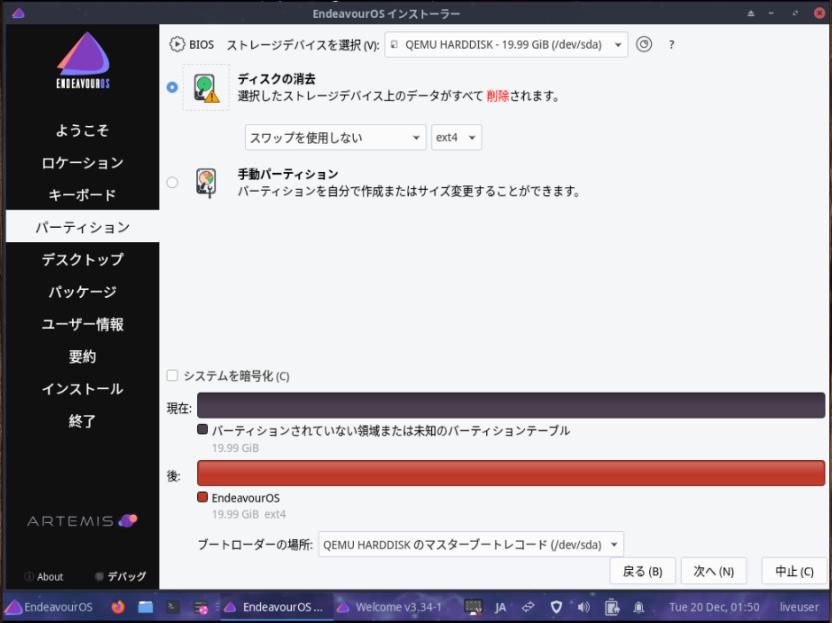Click the taskbar clock Tue 20 Dec
The height and width of the screenshot is (623, 832).
coord(714,607)
